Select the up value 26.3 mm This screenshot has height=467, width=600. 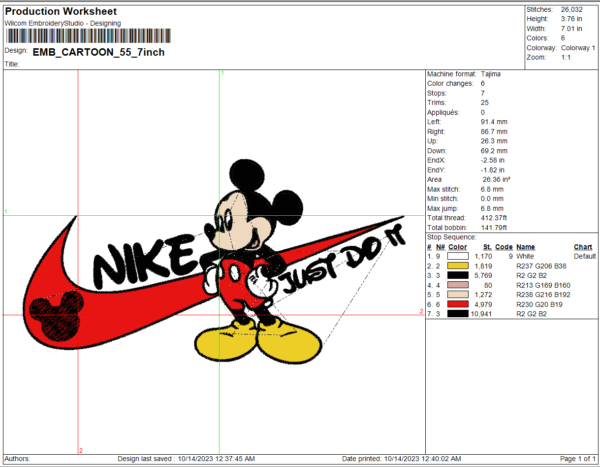[494, 141]
